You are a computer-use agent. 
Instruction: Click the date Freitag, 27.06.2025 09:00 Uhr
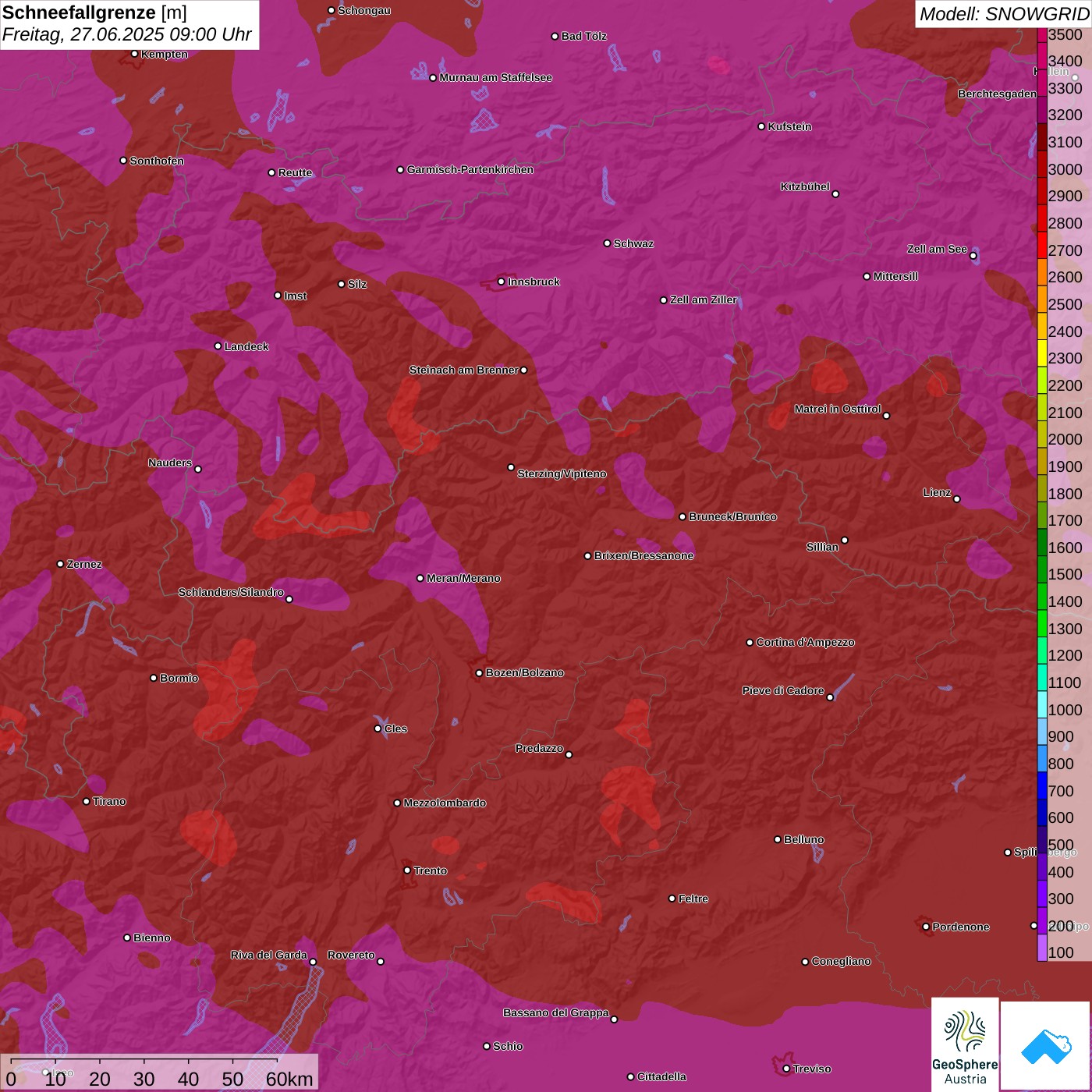click(127, 34)
